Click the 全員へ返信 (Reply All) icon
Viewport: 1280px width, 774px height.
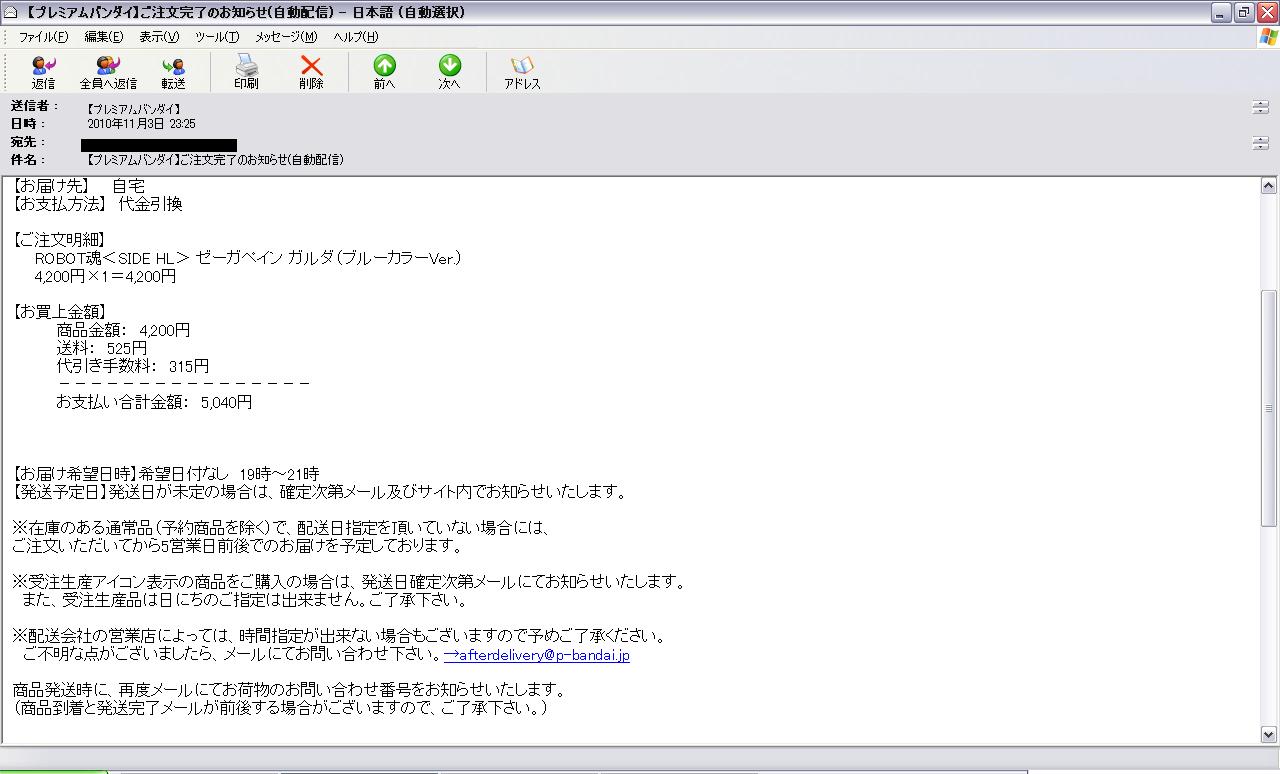coord(108,72)
